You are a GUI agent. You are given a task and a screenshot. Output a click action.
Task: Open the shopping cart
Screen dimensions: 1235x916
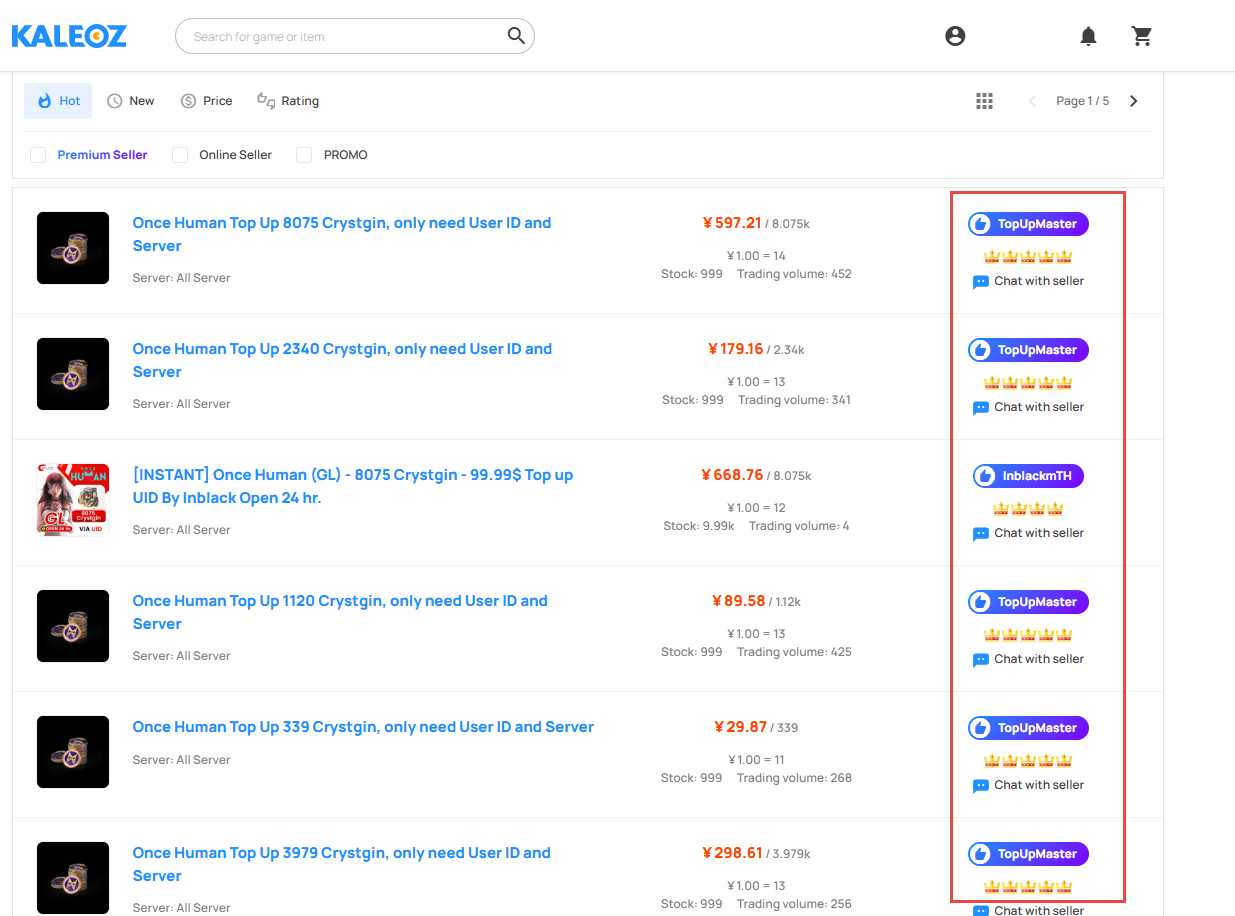click(1142, 36)
